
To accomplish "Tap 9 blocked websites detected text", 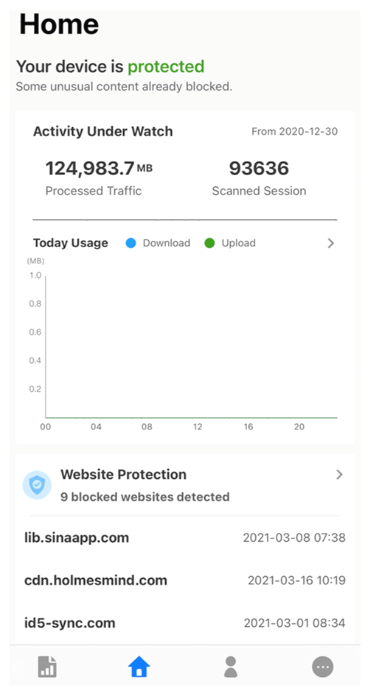I will pyautogui.click(x=145, y=497).
